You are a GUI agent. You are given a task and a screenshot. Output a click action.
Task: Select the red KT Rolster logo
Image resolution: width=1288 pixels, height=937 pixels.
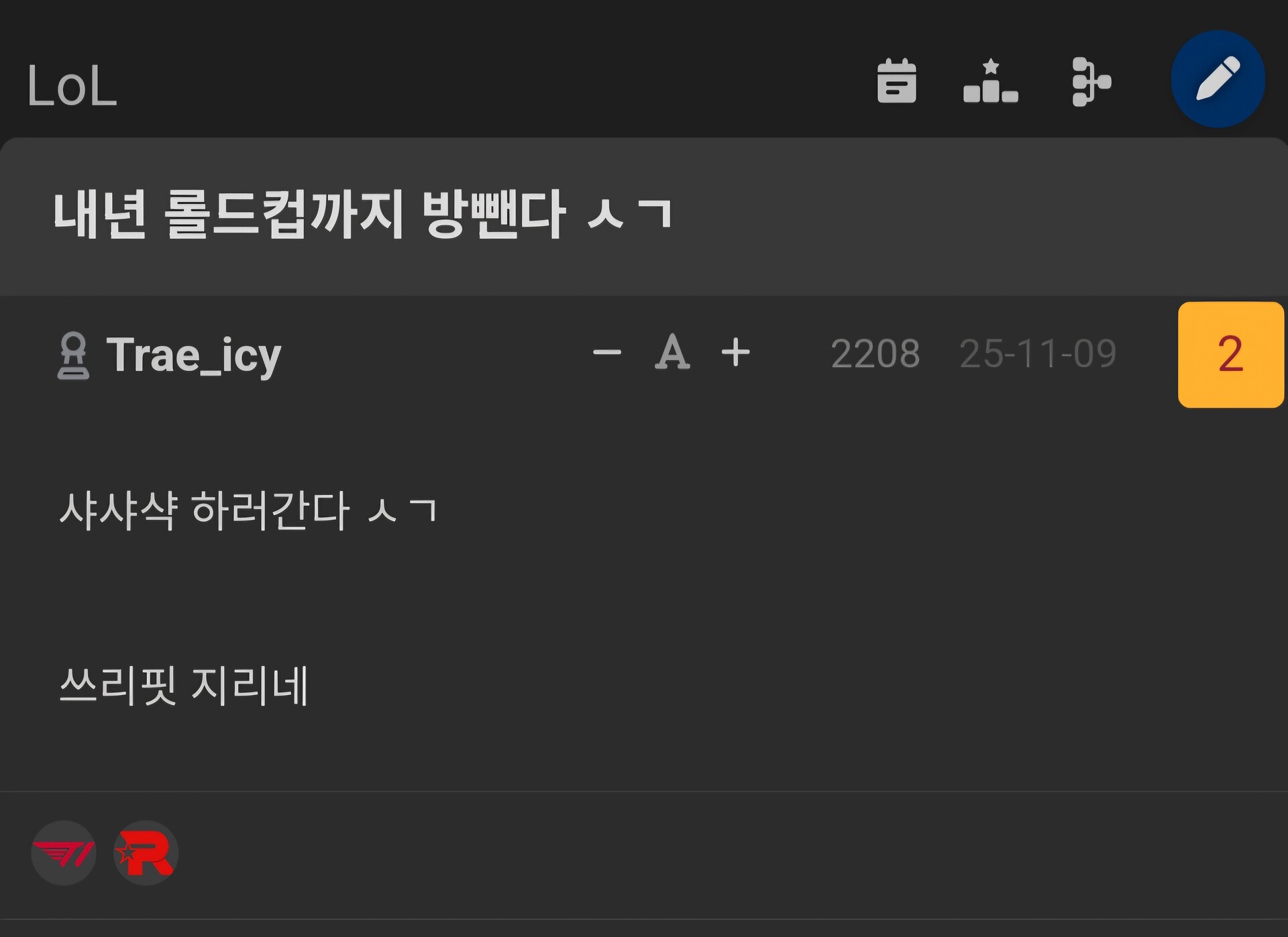(x=146, y=853)
